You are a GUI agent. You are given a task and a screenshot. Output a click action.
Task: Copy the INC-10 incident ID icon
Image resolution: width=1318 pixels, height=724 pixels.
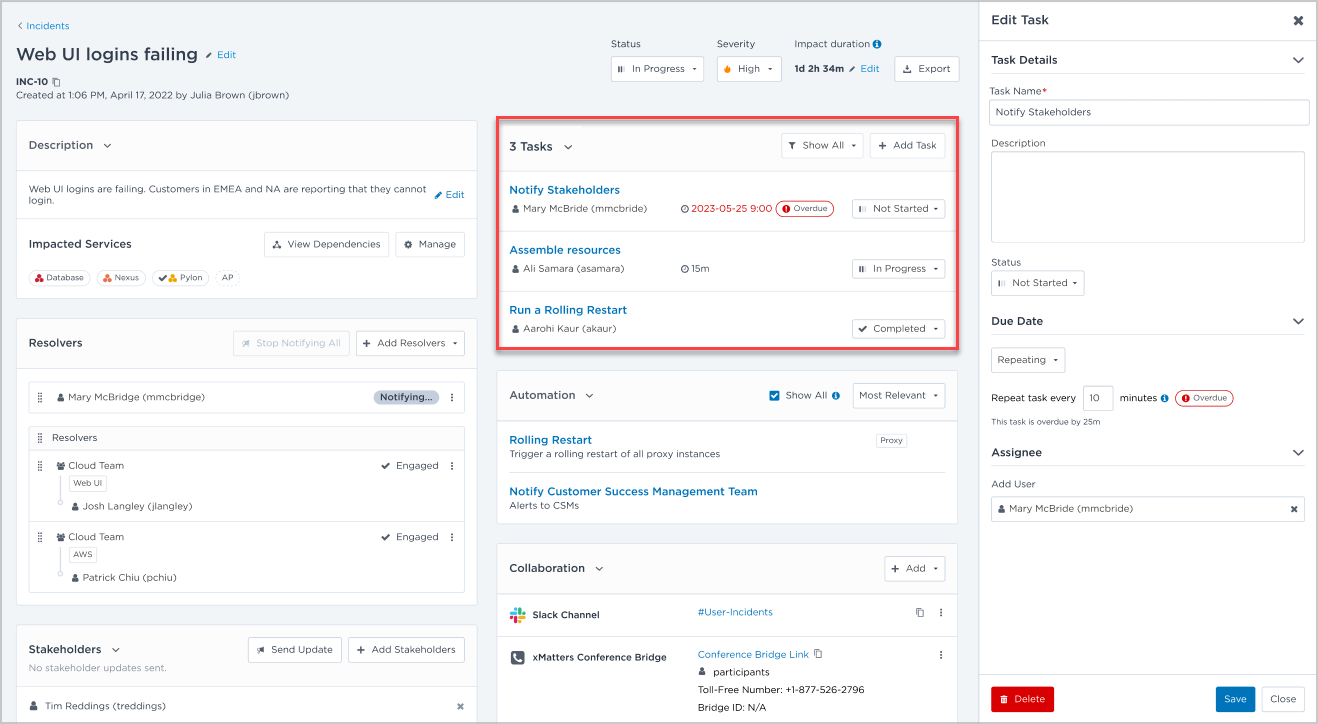[x=56, y=82]
